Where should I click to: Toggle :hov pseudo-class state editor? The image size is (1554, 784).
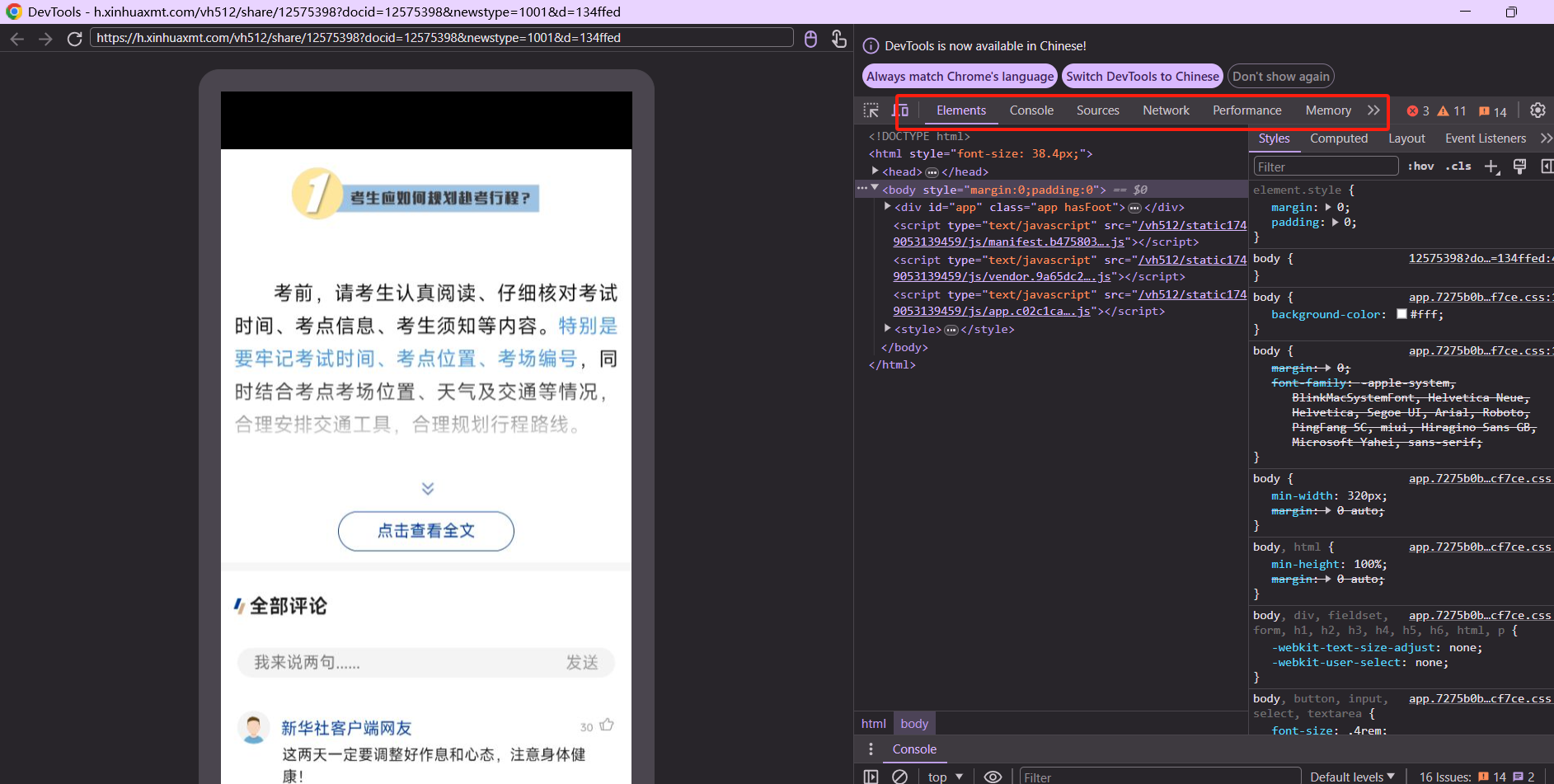click(1421, 166)
